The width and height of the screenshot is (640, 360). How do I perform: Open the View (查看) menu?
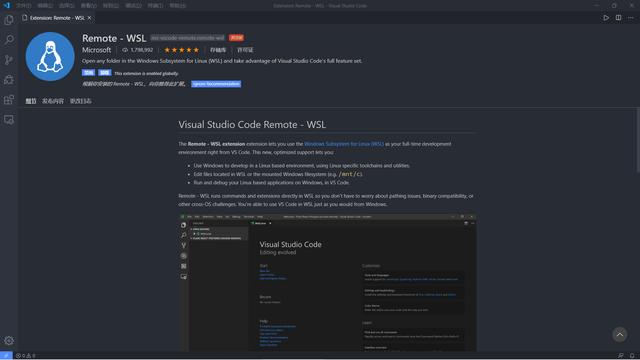tap(89, 6)
